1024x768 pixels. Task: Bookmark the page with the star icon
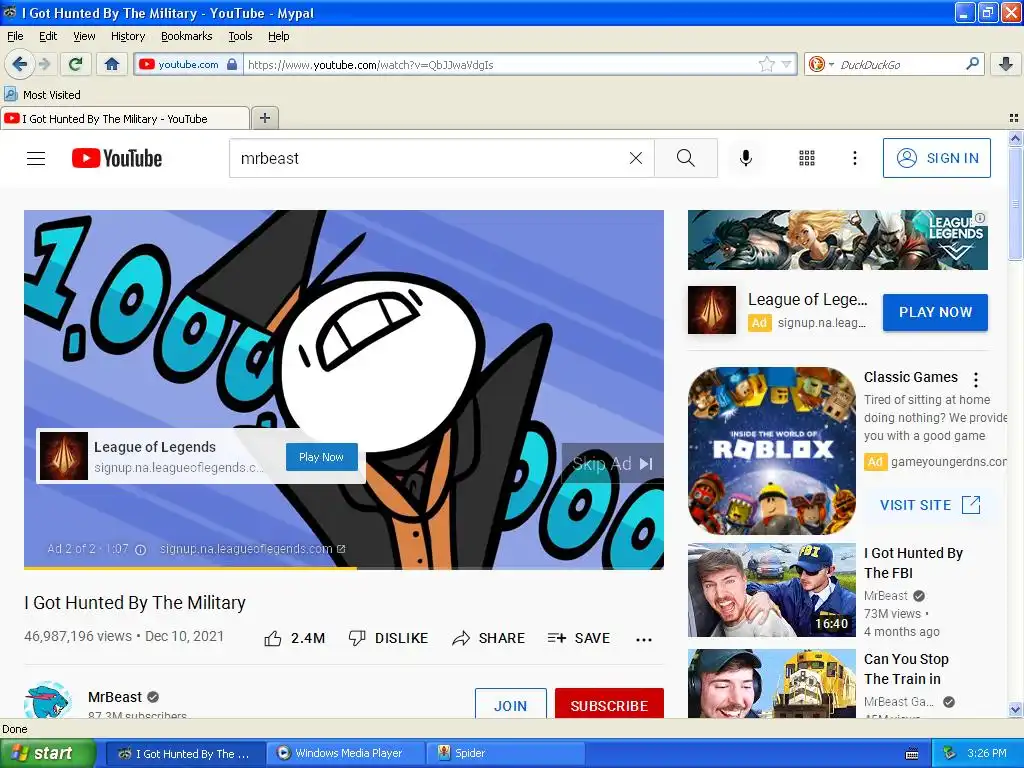(767, 64)
